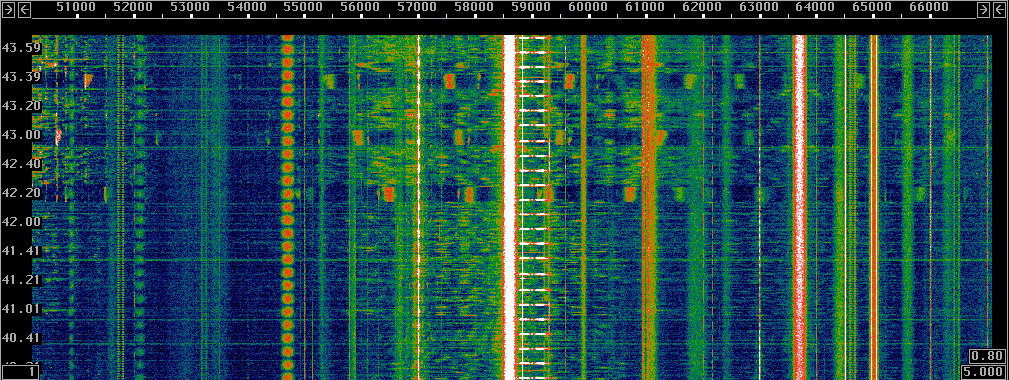Viewport: 1009px width, 380px height.
Task: Select the 43.59 time label on waterfall
Action: click(21, 48)
